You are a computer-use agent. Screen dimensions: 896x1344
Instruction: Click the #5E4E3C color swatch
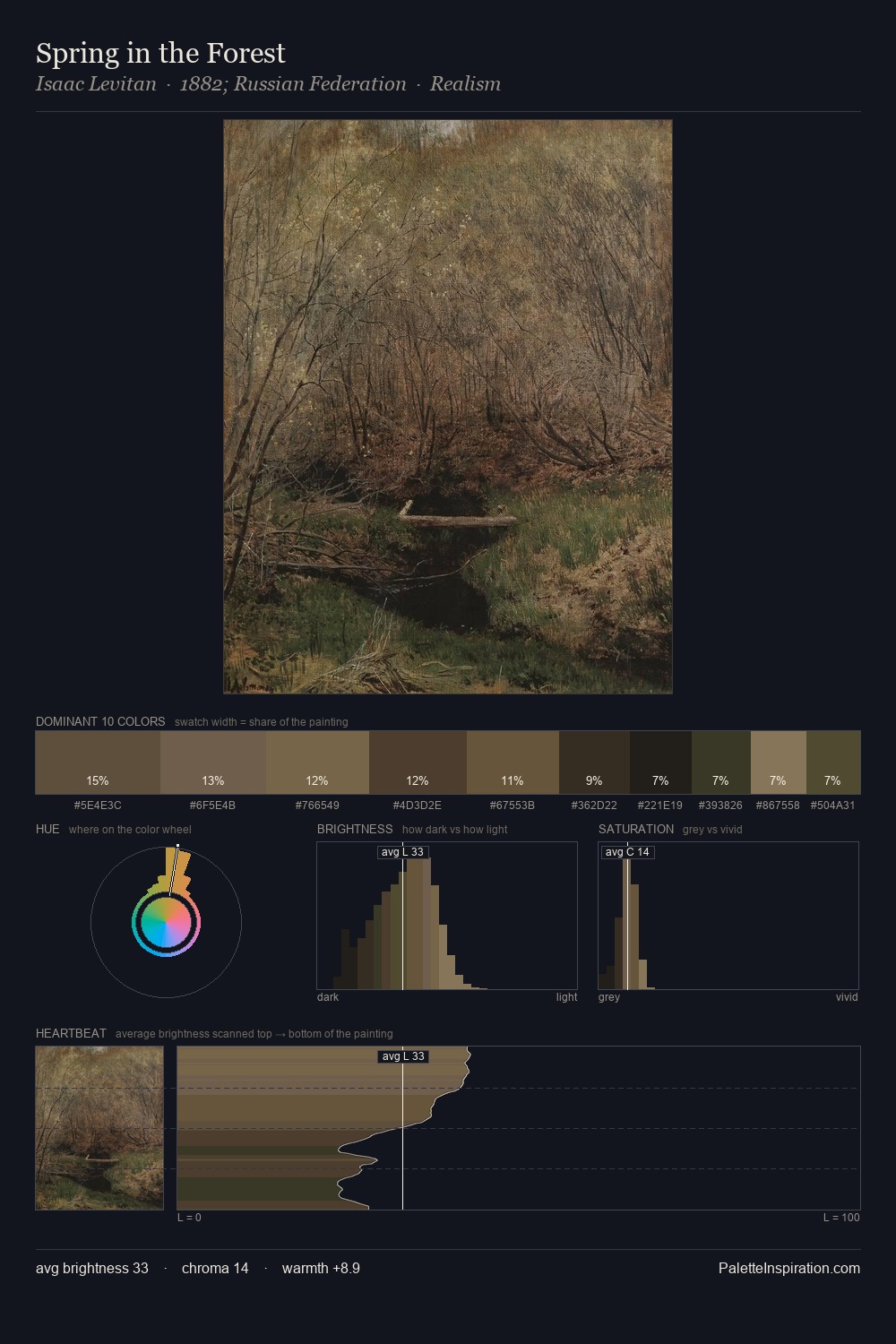coord(98,762)
